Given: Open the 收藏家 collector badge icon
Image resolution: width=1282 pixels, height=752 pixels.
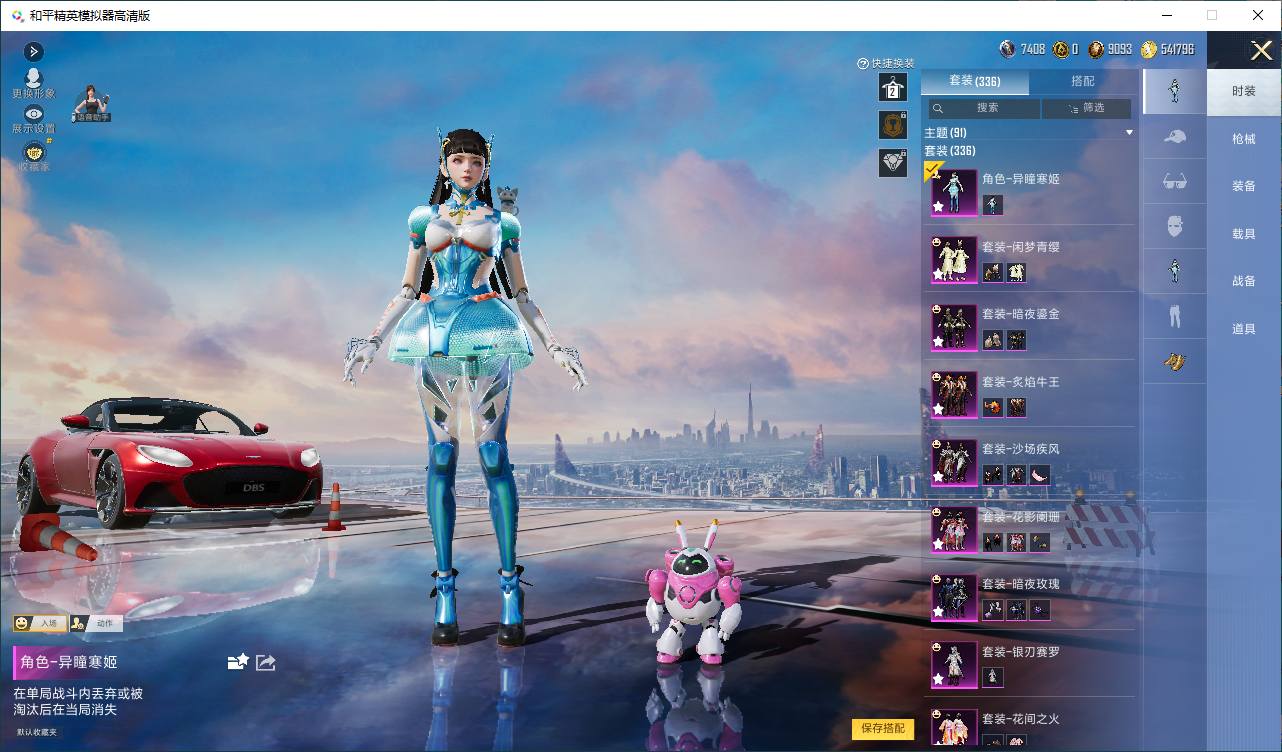Looking at the screenshot, I should (x=34, y=152).
